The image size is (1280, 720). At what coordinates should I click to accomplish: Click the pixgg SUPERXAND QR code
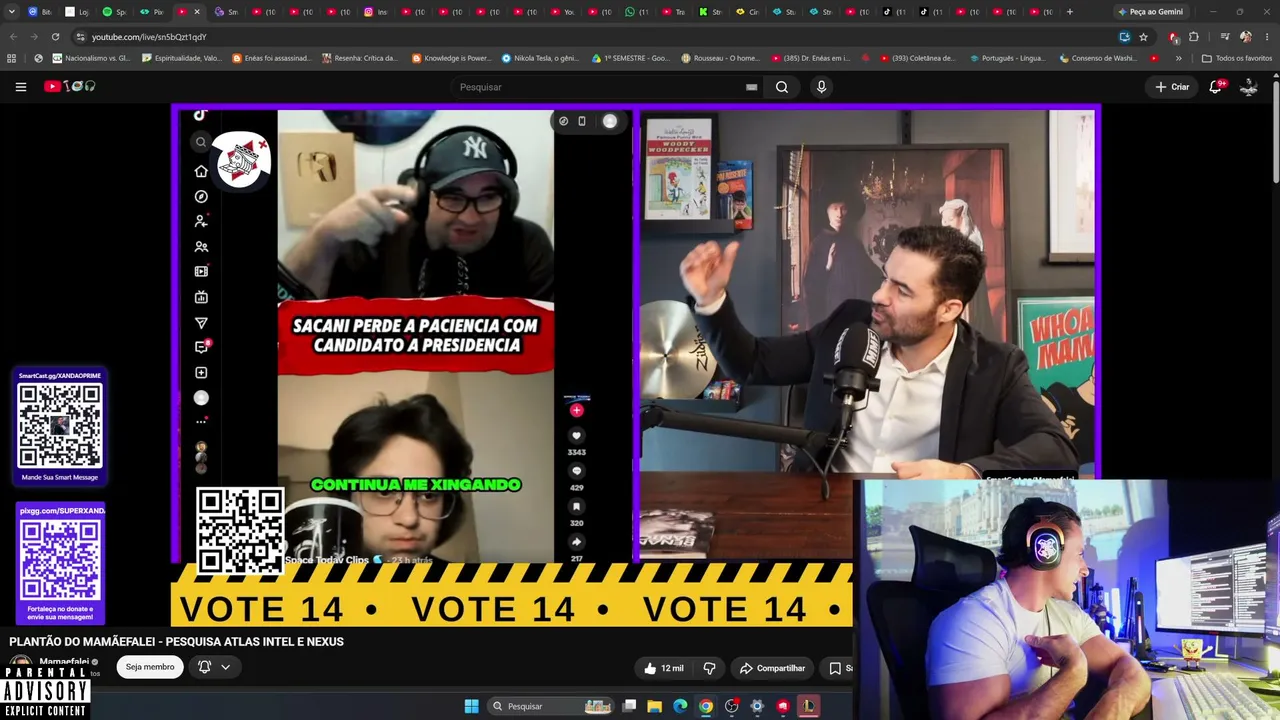(x=60, y=560)
